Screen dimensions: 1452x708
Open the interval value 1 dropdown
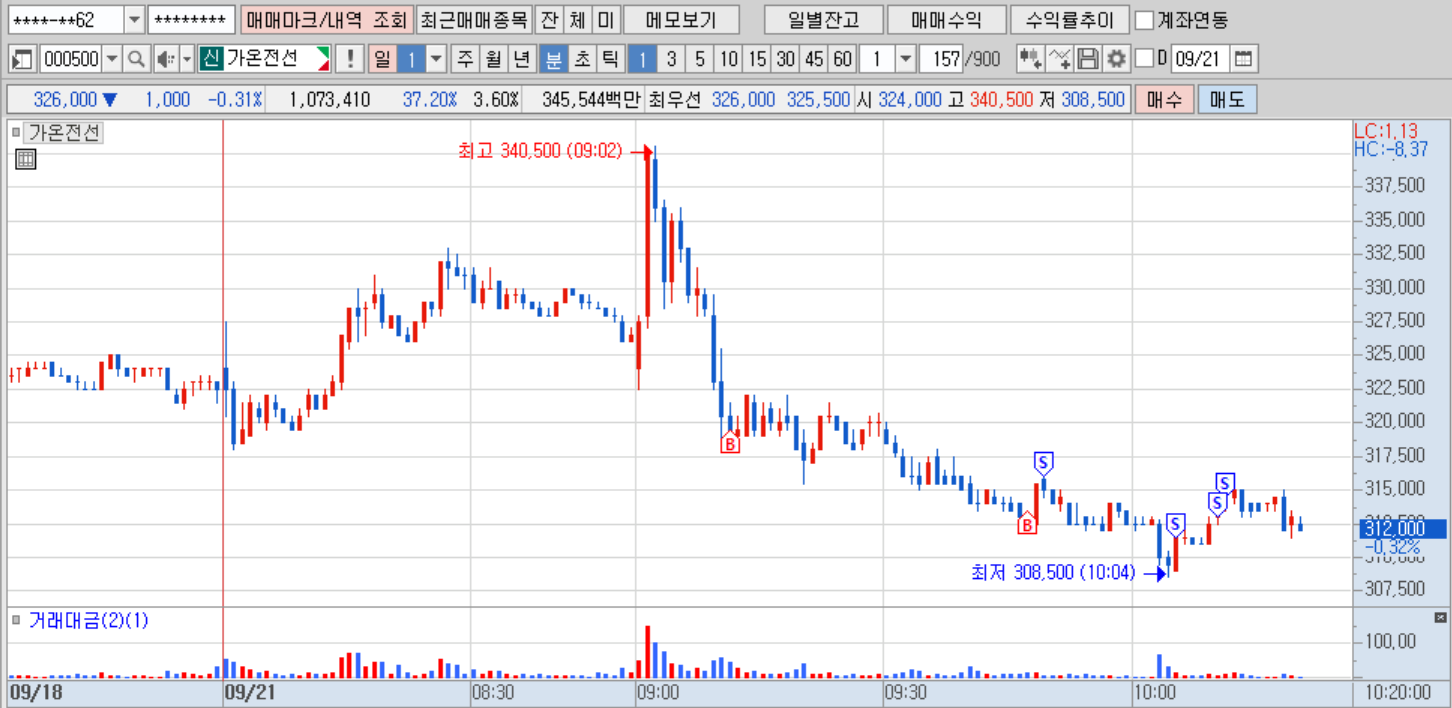point(905,59)
